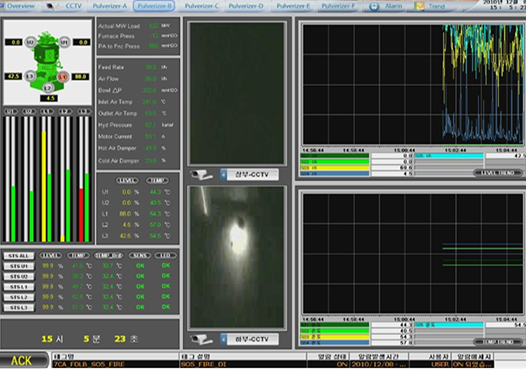Click the camera icon beside CCTV tab
526x369 pixels.
point(50,6)
